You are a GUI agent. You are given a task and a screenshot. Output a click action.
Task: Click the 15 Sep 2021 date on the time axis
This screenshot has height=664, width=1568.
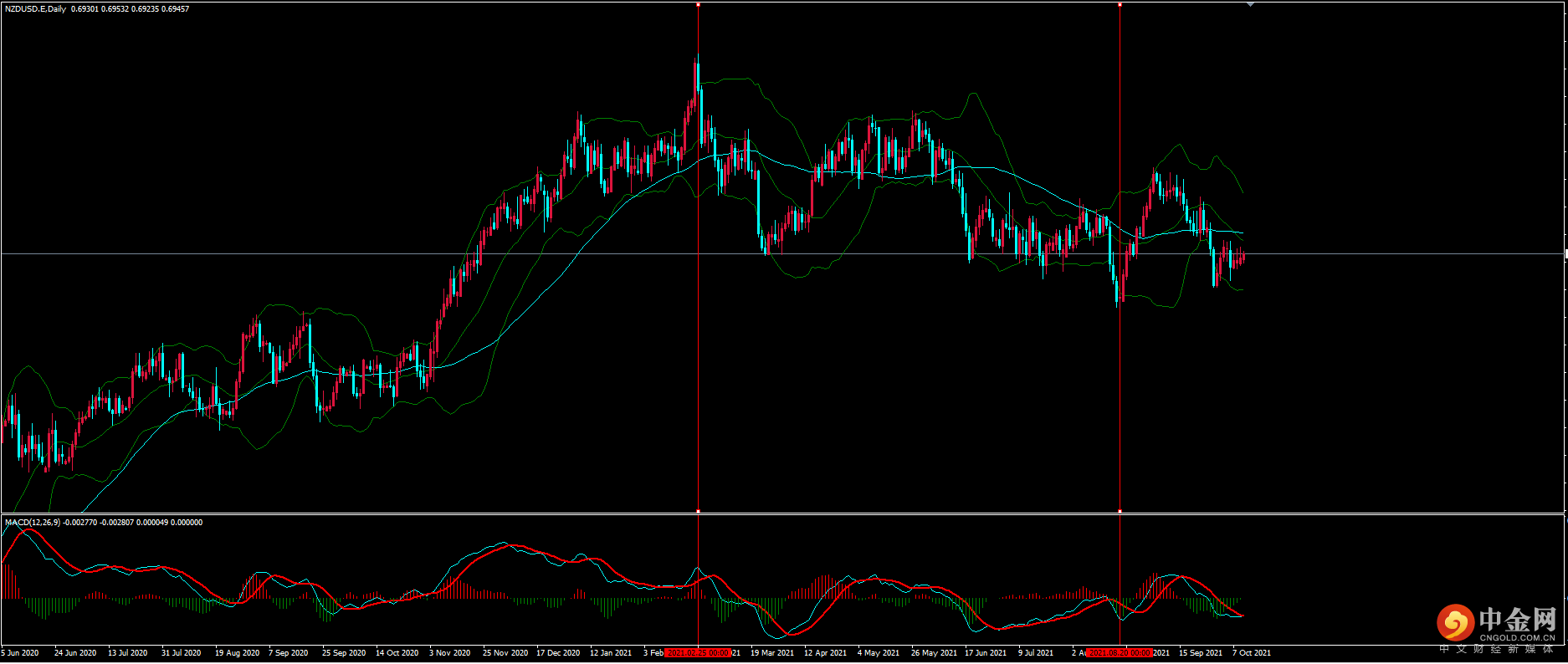[1201, 653]
